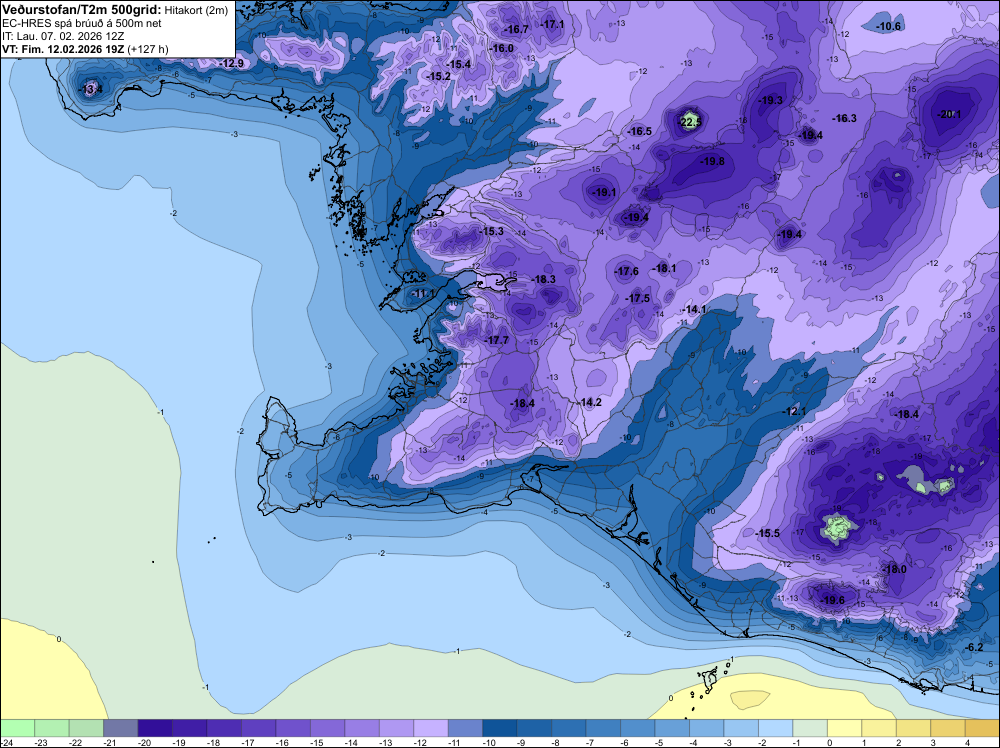Click the -6.2 temperature value
Viewport: 1000px width, 748px height.
click(974, 647)
